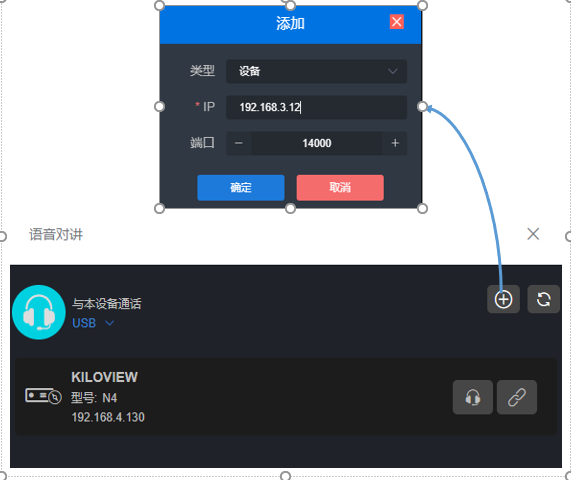Click the refresh device list icon
The width and height of the screenshot is (571, 480).
coord(543,299)
